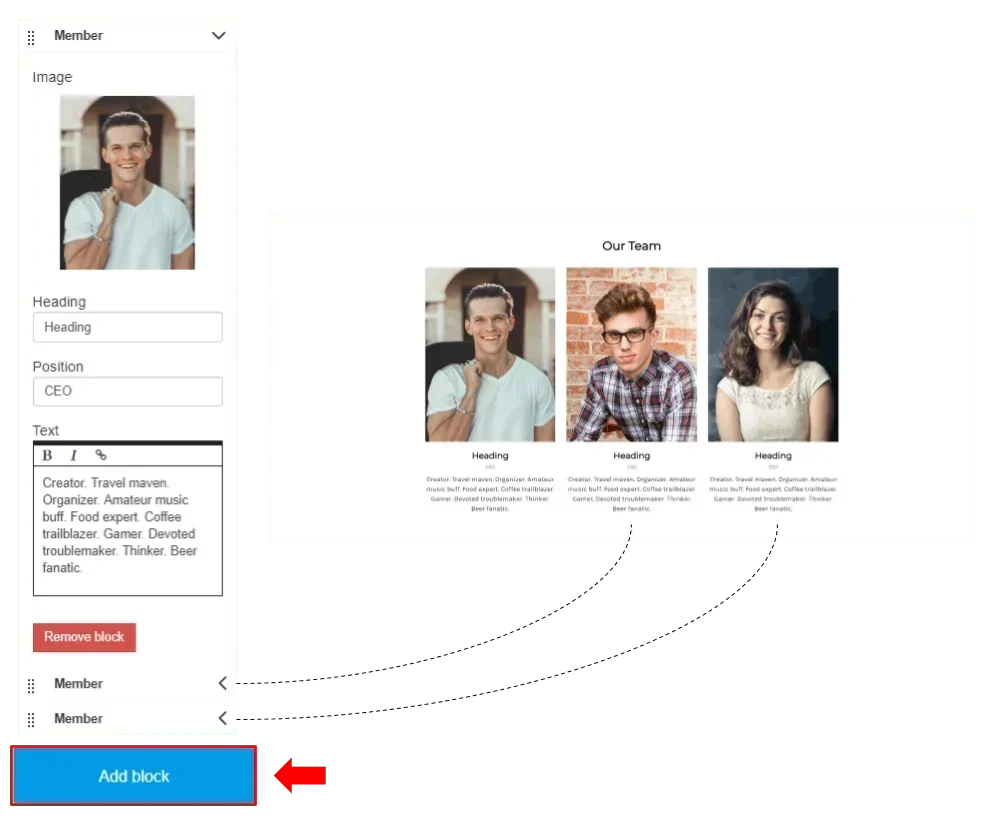Grab the drag handle of the last Member row

31,720
